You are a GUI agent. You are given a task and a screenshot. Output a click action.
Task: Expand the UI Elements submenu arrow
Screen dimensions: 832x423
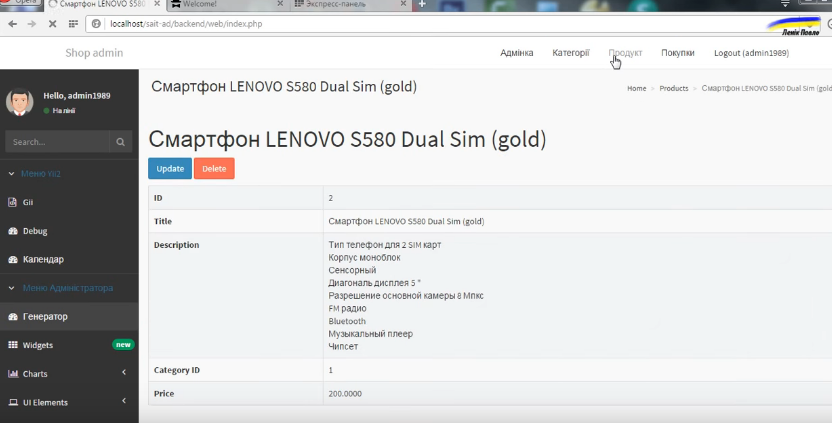pyautogui.click(x=124, y=401)
